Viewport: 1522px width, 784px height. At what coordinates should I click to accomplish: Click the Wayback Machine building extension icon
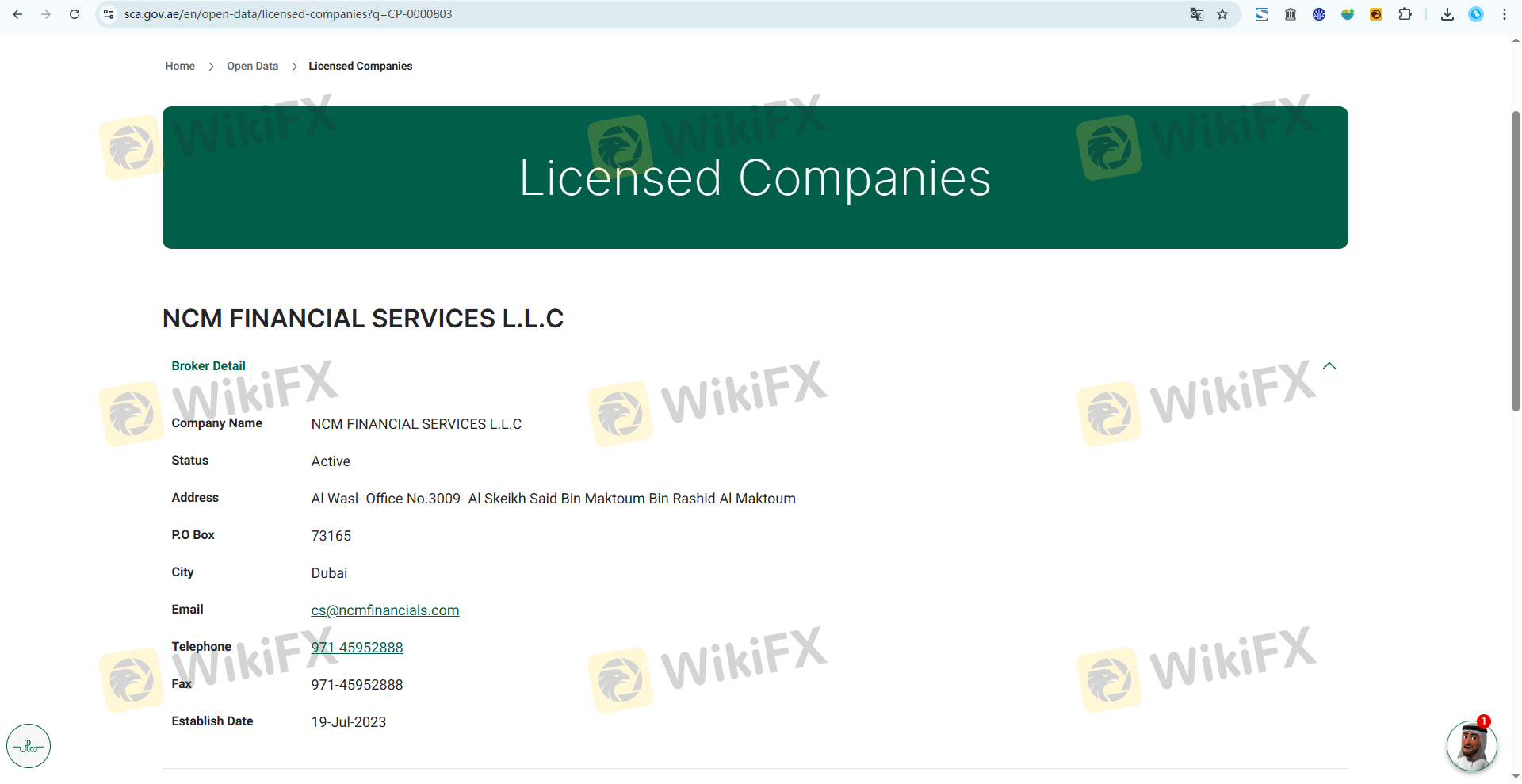pyautogui.click(x=1291, y=14)
